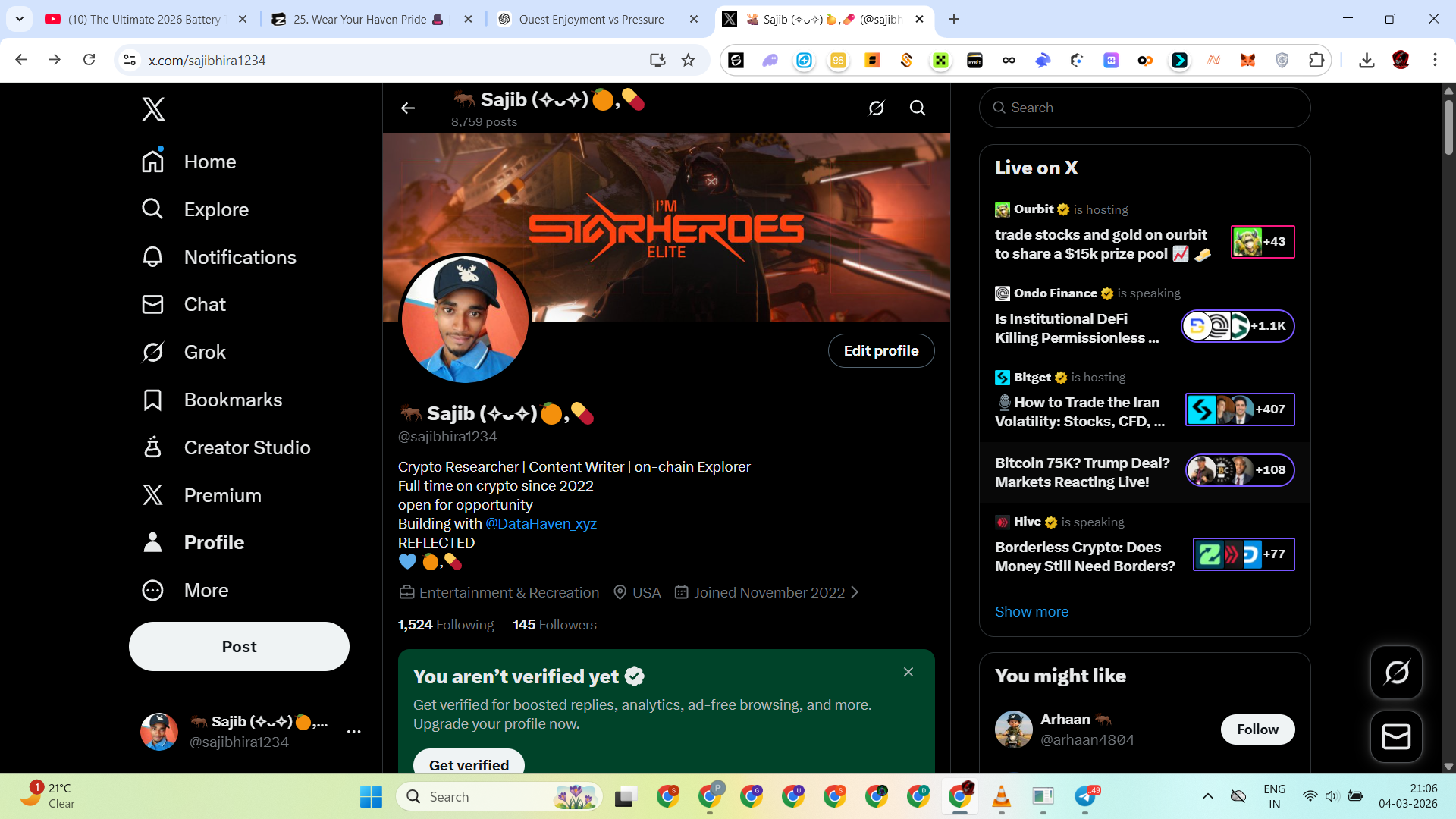
Task: Open the Bitcoin 75K live space
Action: tap(1145, 472)
